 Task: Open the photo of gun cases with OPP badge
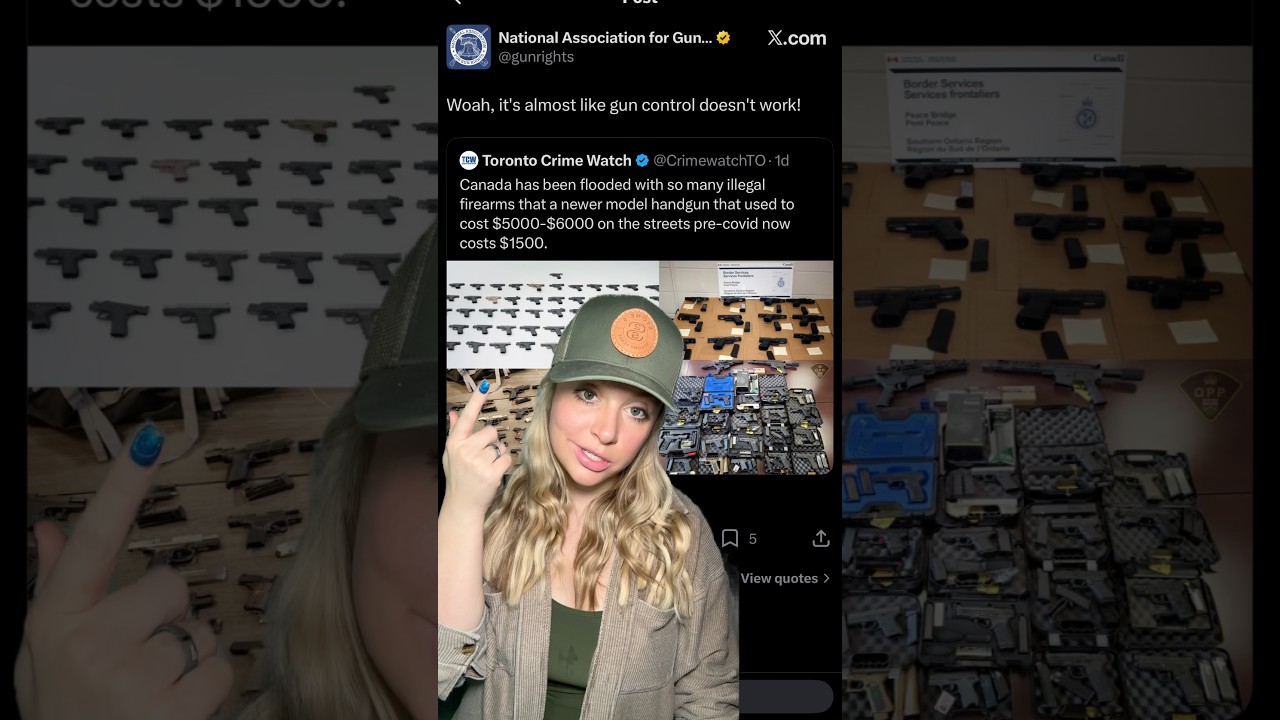click(746, 417)
